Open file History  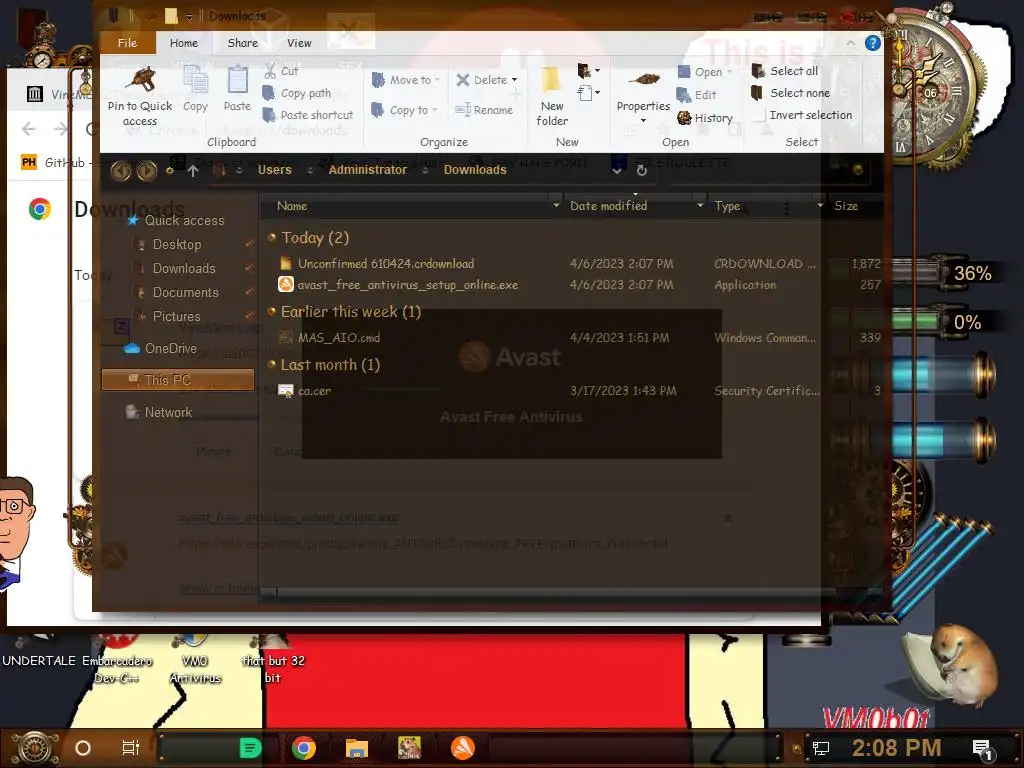pyautogui.click(x=705, y=118)
